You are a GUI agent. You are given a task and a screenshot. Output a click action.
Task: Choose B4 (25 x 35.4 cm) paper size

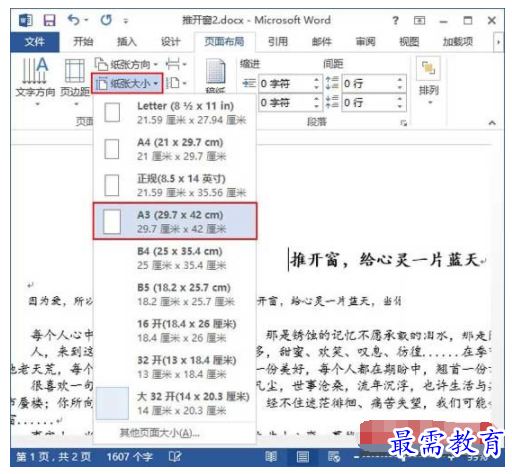pos(175,258)
